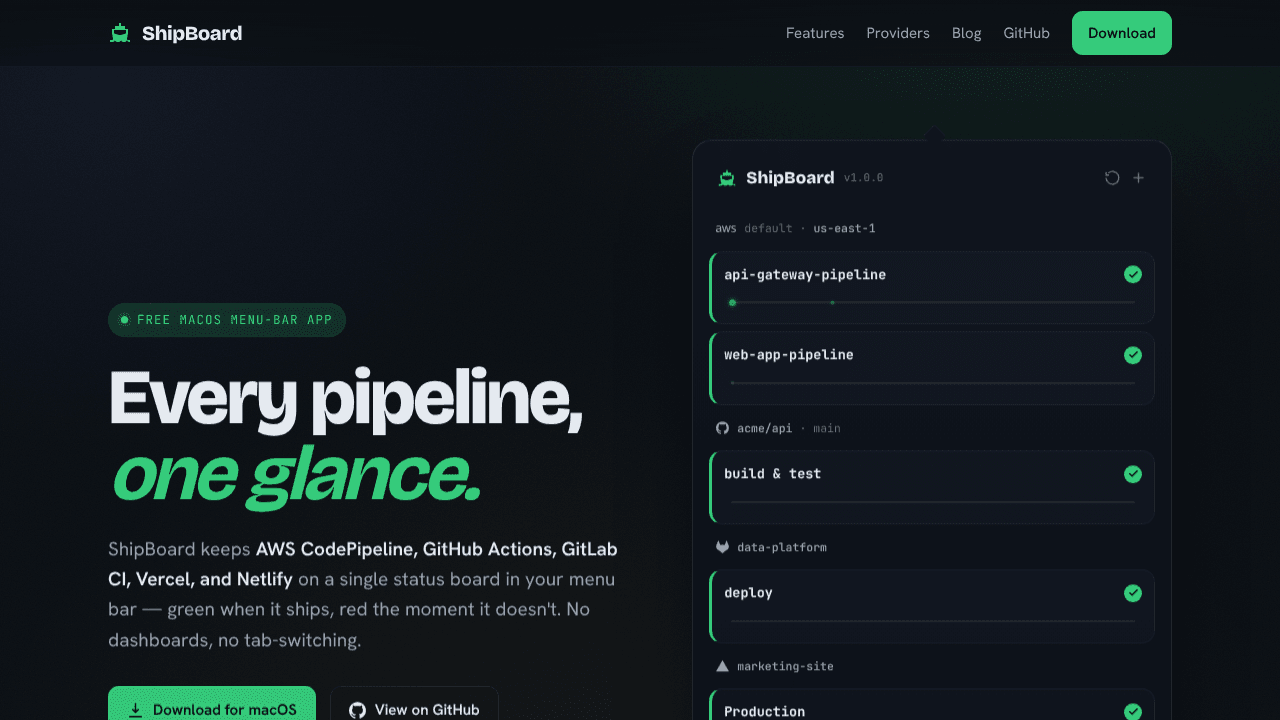
Task: Click the Vercel triangle icon beside marketing-site
Action: coord(722,666)
